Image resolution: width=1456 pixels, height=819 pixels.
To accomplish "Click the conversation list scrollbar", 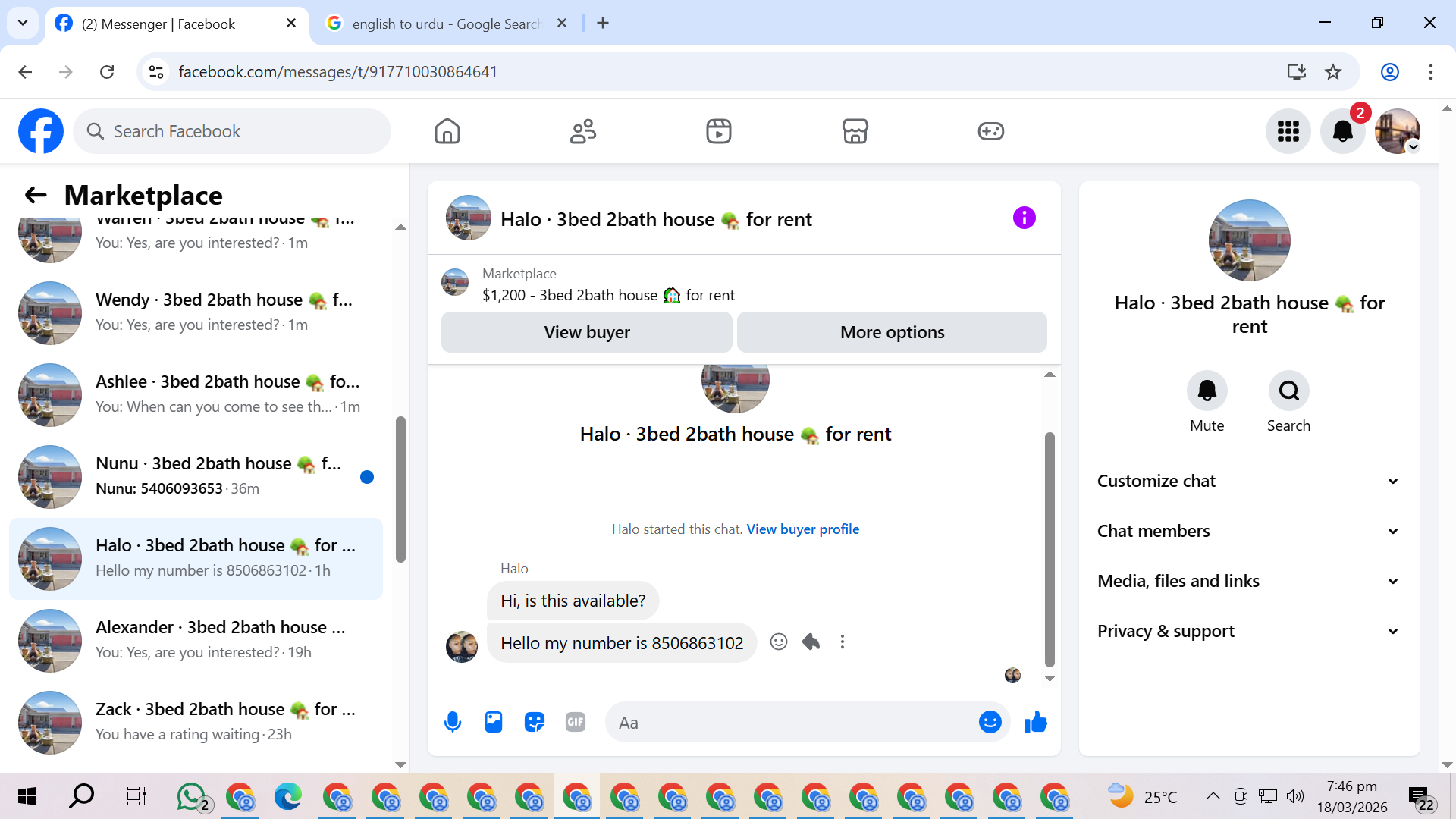I will pyautogui.click(x=400, y=489).
